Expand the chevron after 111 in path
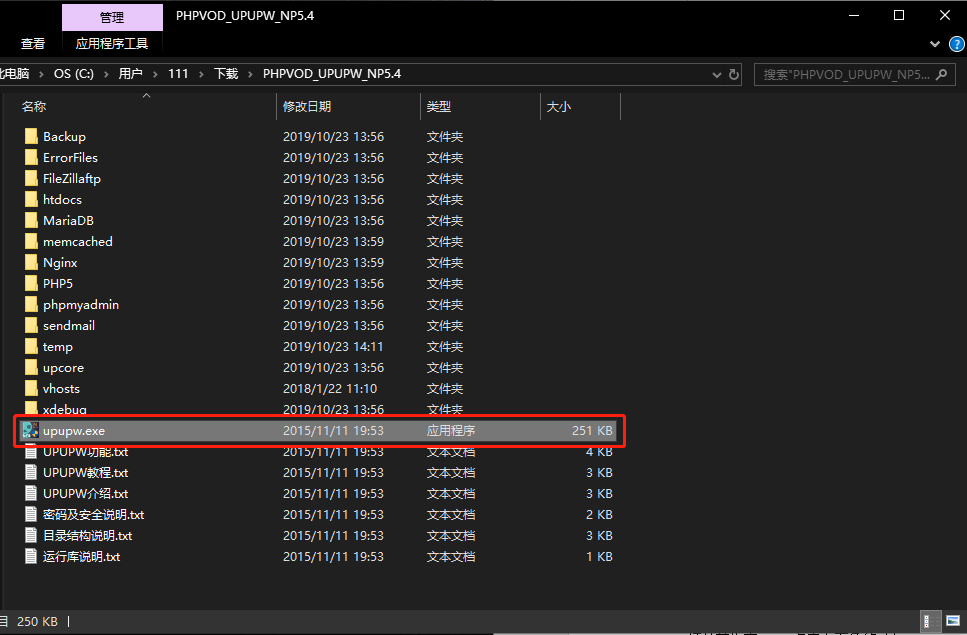The width and height of the screenshot is (967, 635). tap(201, 74)
